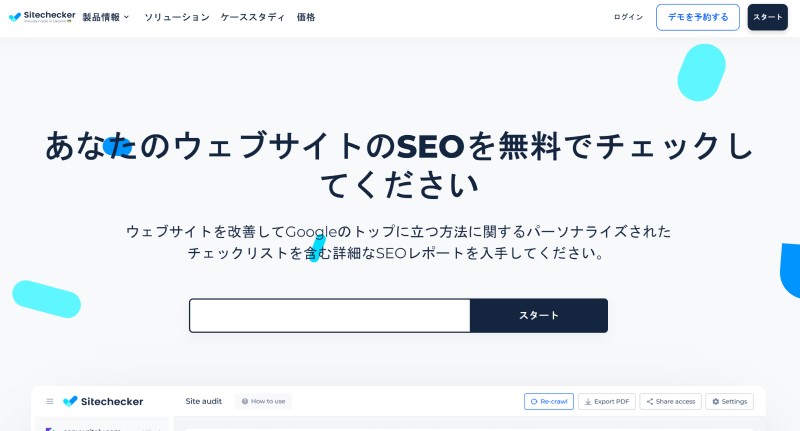800x431 pixels.
Task: Click the ログイン link
Action: (628, 17)
